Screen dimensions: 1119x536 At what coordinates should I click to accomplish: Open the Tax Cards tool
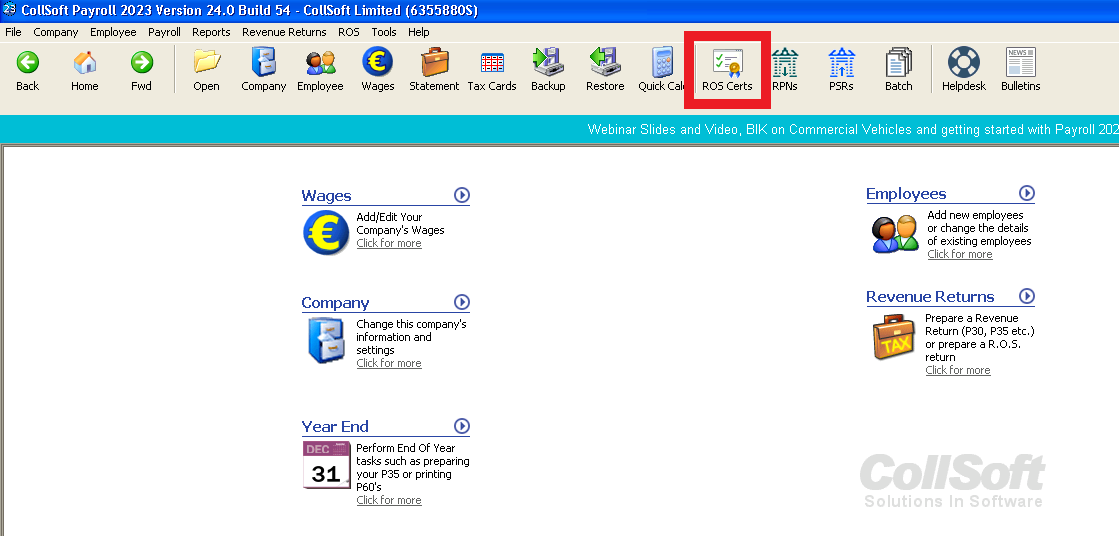coord(491,68)
